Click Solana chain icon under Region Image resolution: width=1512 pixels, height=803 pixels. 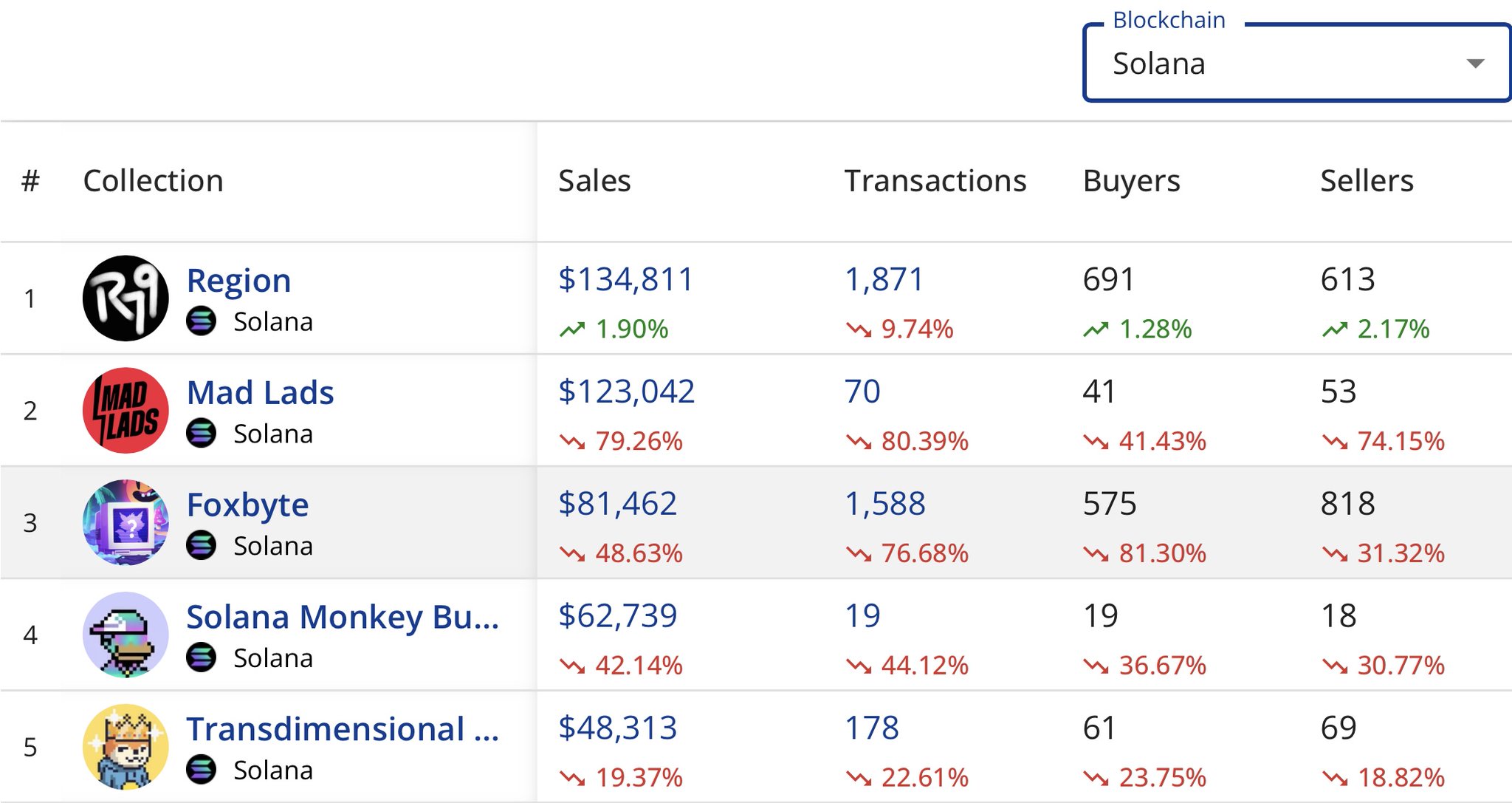(x=201, y=322)
